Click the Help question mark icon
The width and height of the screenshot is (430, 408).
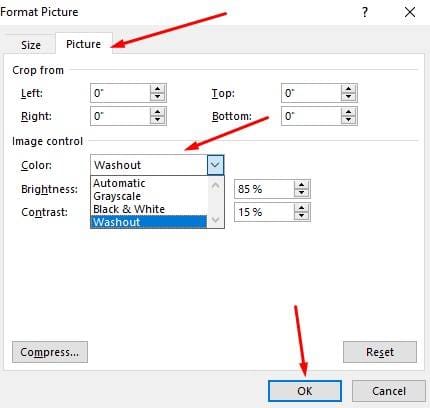365,13
